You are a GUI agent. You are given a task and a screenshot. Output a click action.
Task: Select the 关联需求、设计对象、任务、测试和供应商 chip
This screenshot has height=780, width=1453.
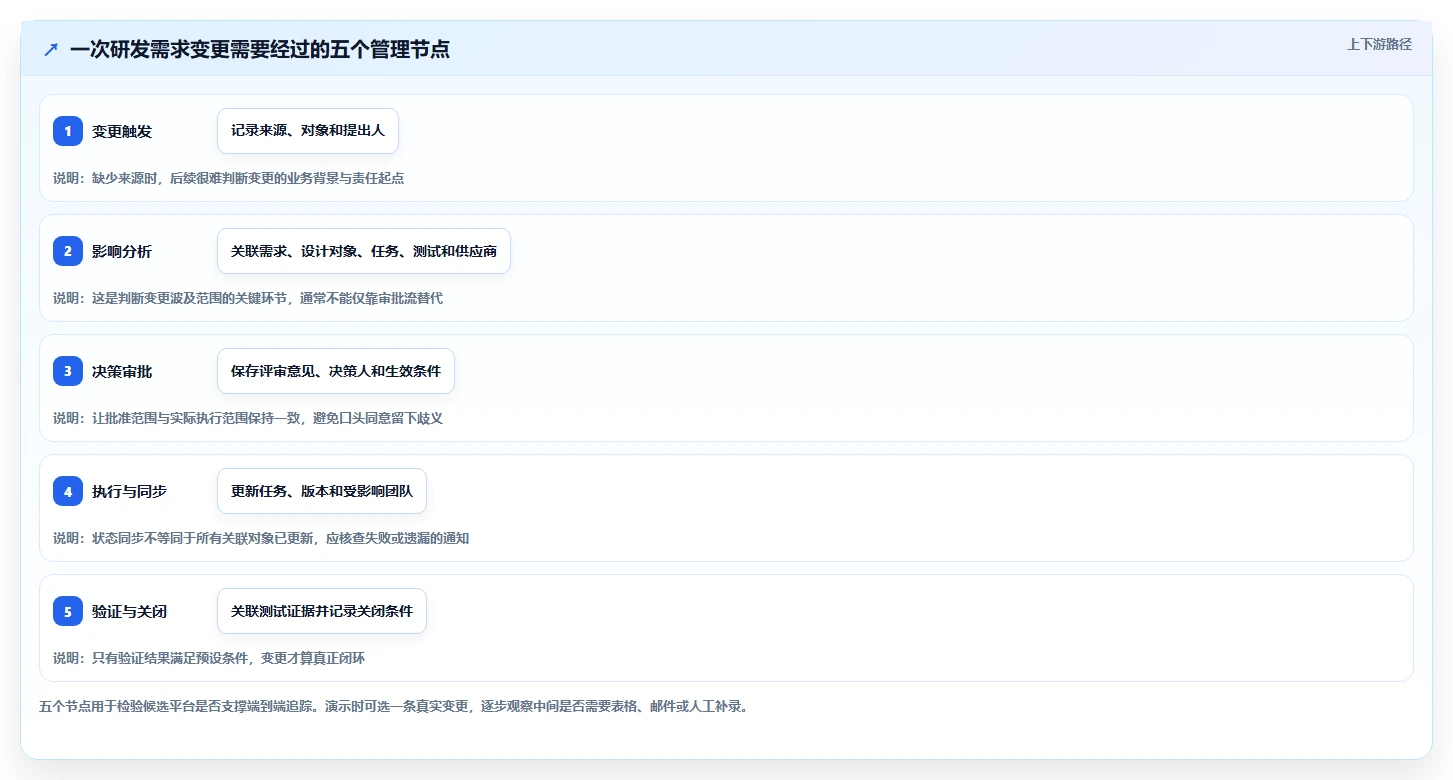(x=364, y=251)
